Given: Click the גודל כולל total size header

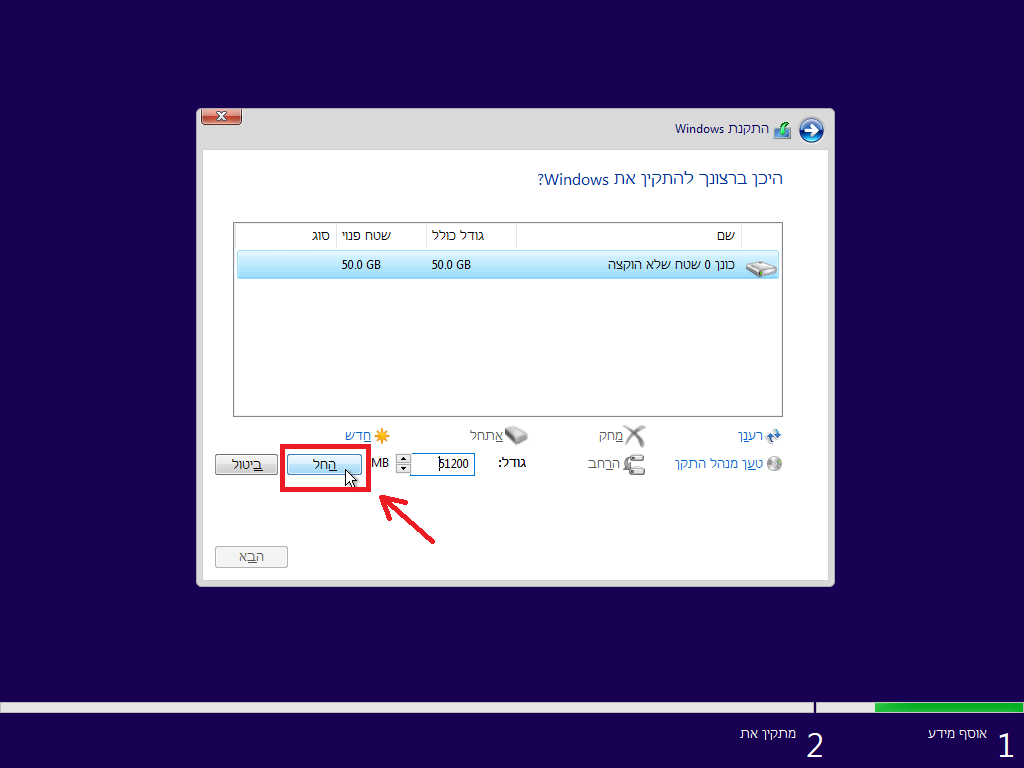Looking at the screenshot, I should (x=472, y=236).
